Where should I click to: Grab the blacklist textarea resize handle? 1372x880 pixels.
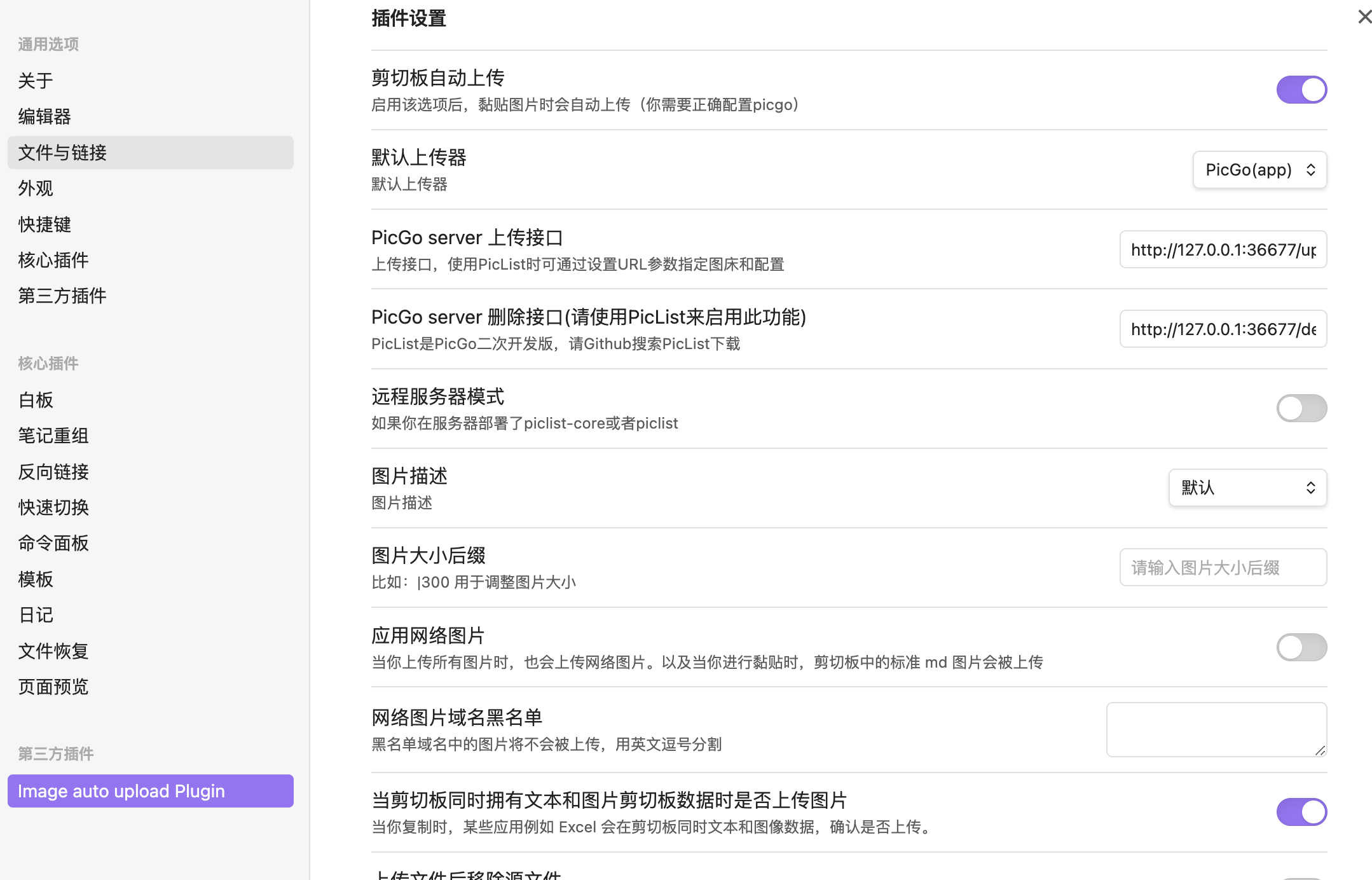click(1321, 751)
